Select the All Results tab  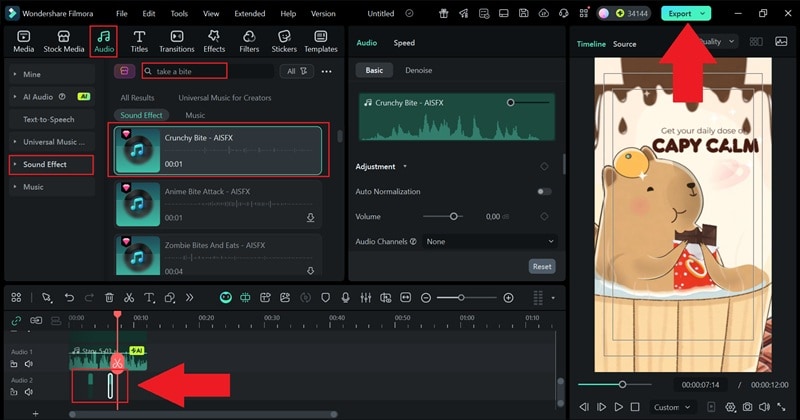tap(137, 97)
